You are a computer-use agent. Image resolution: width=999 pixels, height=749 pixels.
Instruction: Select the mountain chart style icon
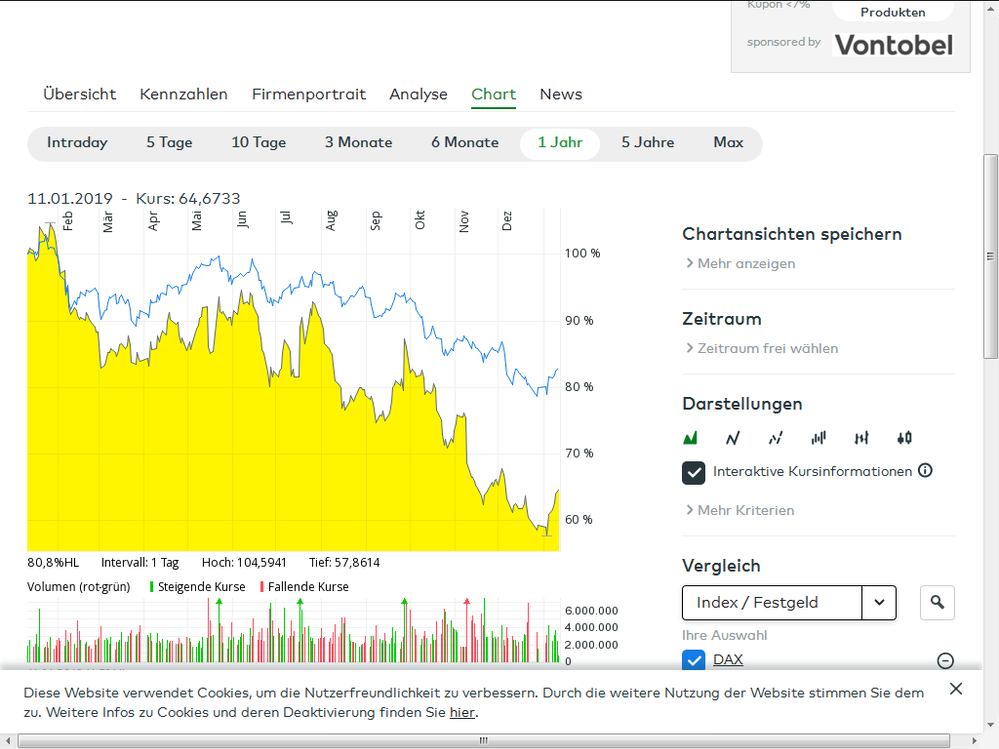[690, 437]
